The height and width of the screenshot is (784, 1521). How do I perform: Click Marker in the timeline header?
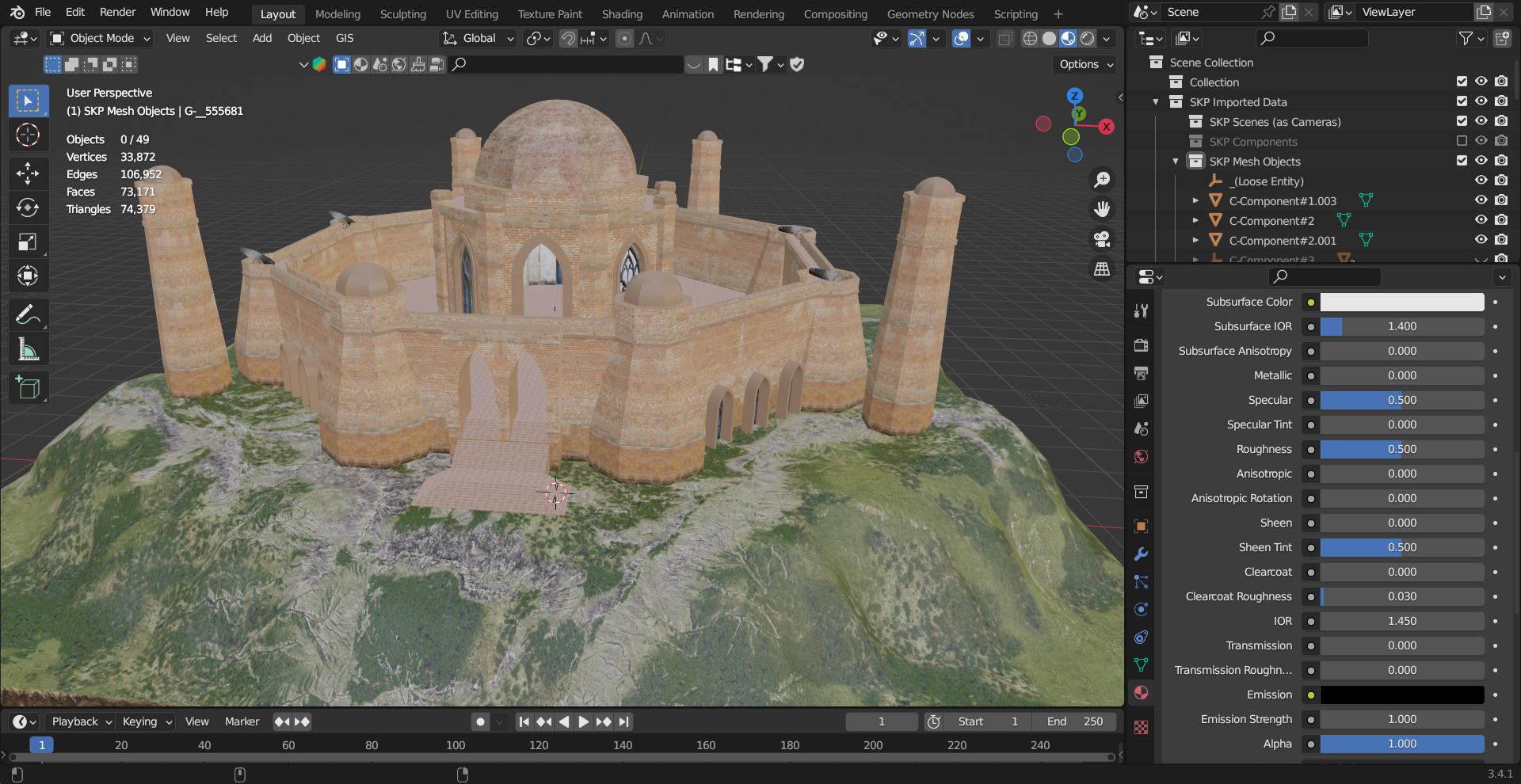pos(242,721)
